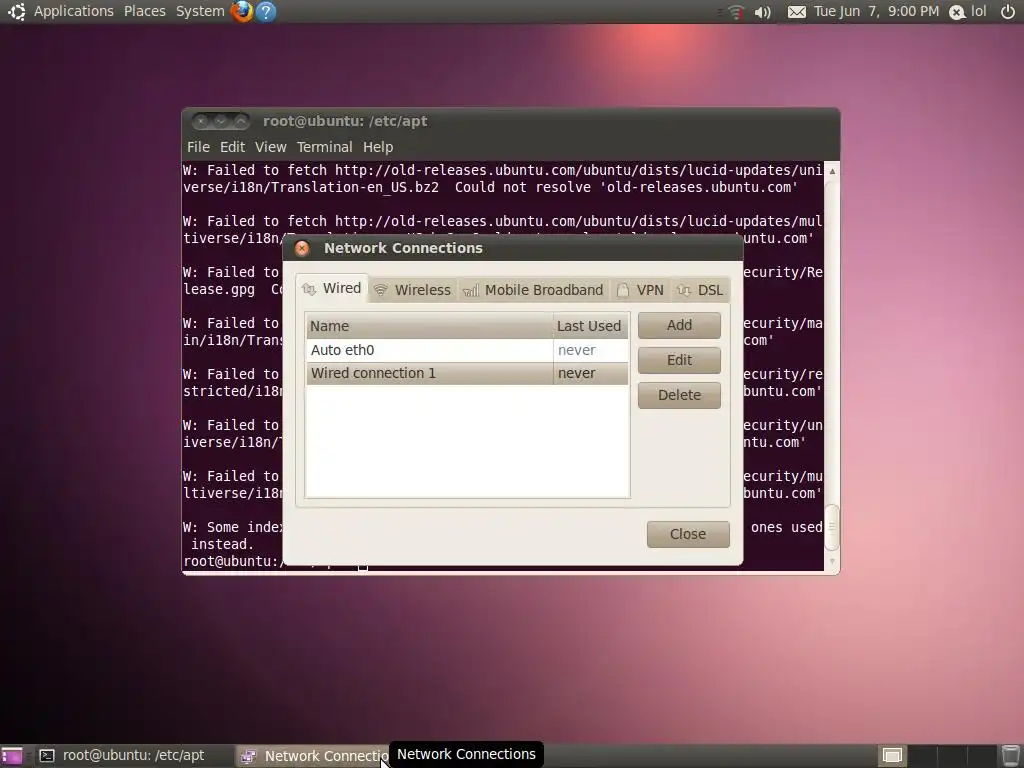This screenshot has width=1024, height=768.
Task: Select the Auto eth0 connection row
Action: (x=467, y=350)
